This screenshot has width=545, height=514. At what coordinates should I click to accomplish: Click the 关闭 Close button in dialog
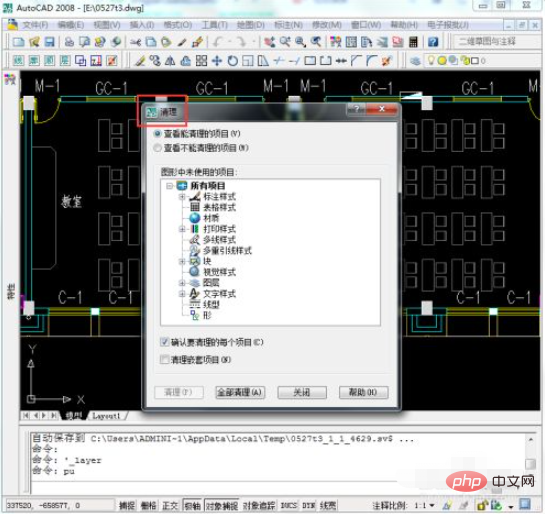302,392
